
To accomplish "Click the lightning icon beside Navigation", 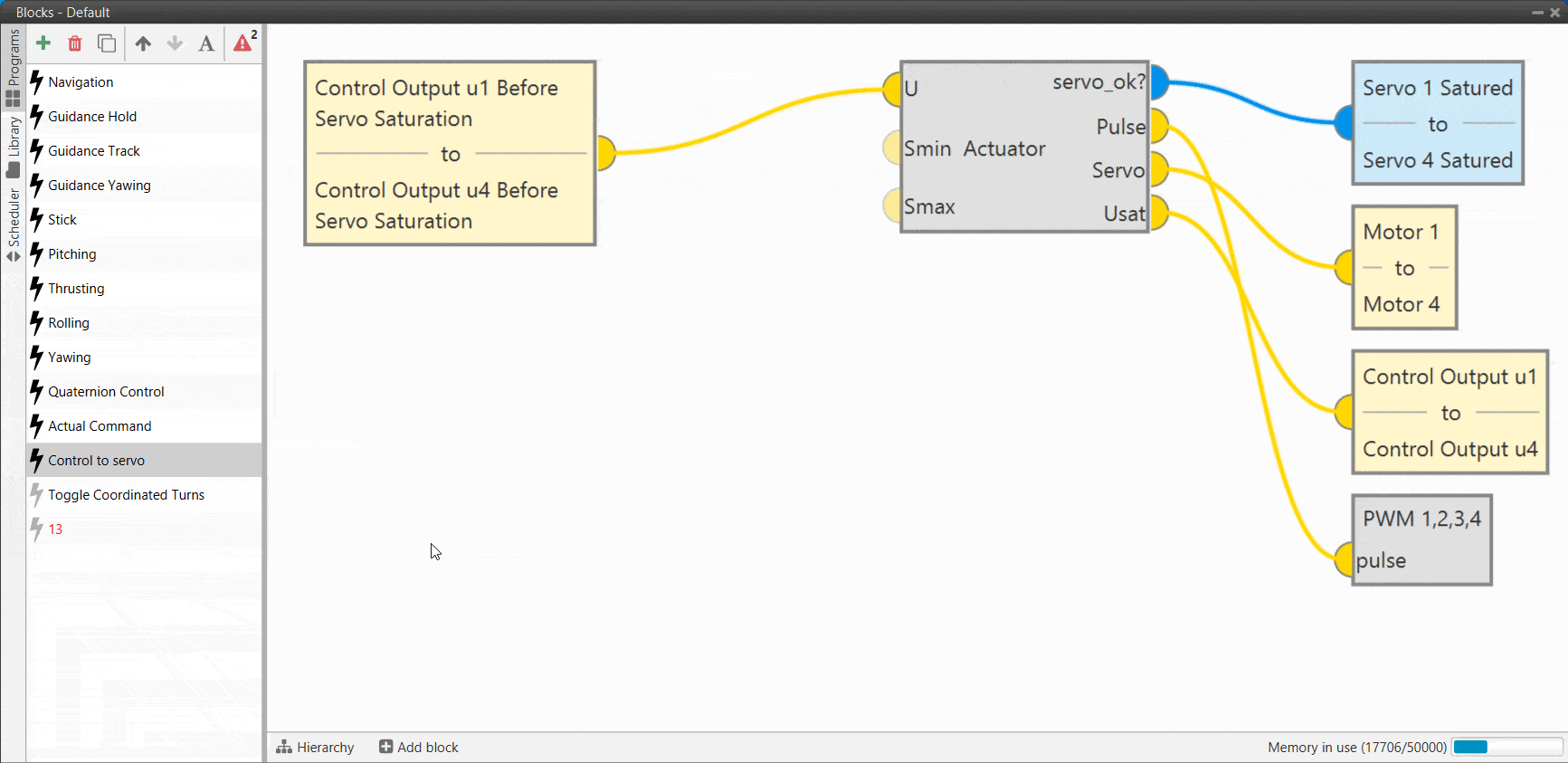I will coord(36,82).
